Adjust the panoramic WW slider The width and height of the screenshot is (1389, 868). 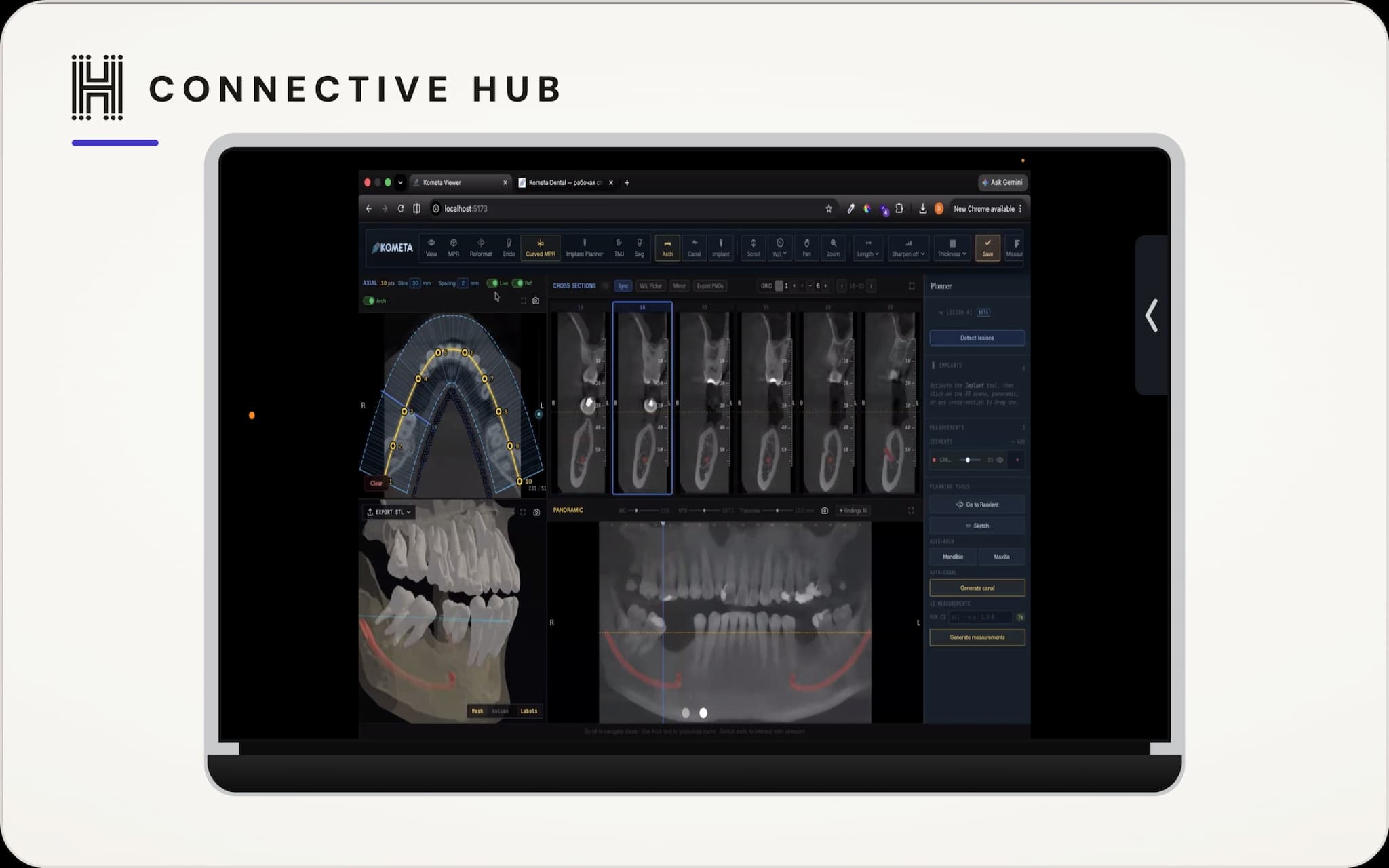705,511
